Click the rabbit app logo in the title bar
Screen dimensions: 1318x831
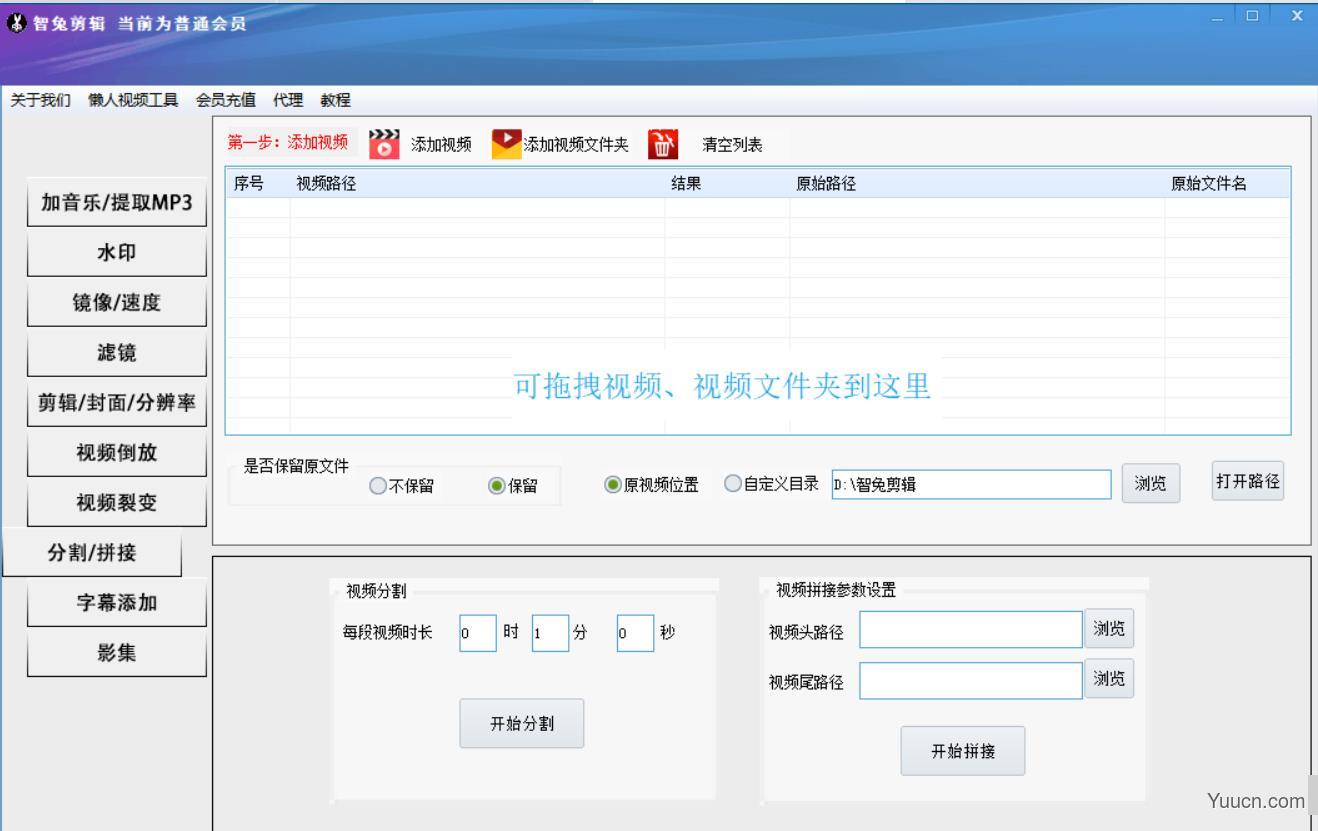(17, 24)
